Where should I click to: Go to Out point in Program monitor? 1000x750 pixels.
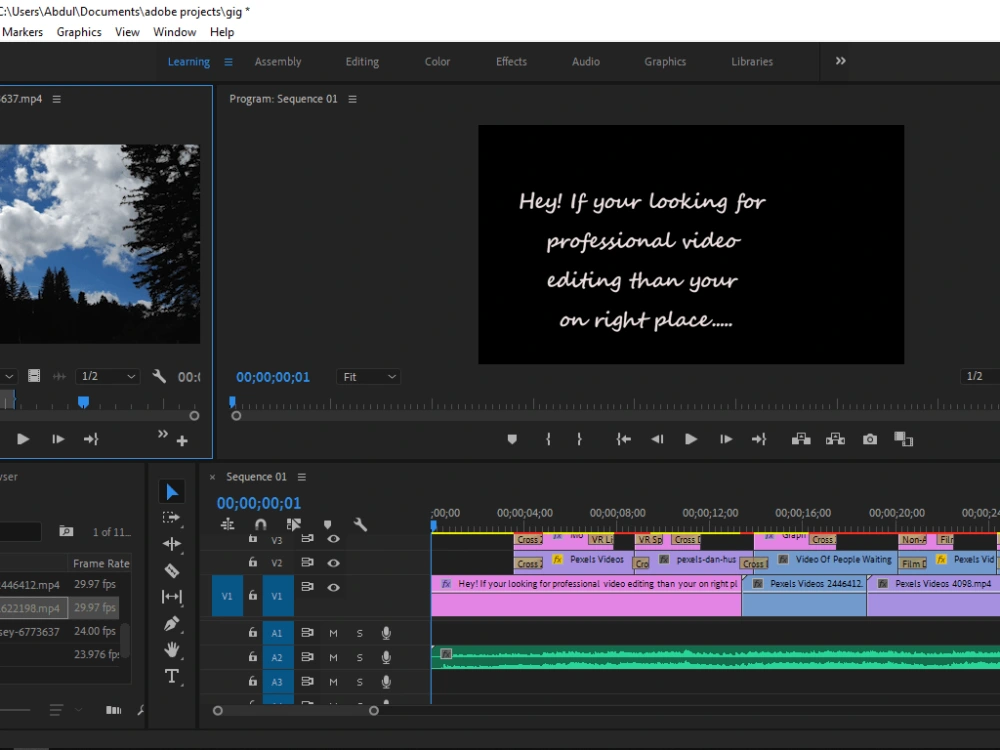coord(759,439)
